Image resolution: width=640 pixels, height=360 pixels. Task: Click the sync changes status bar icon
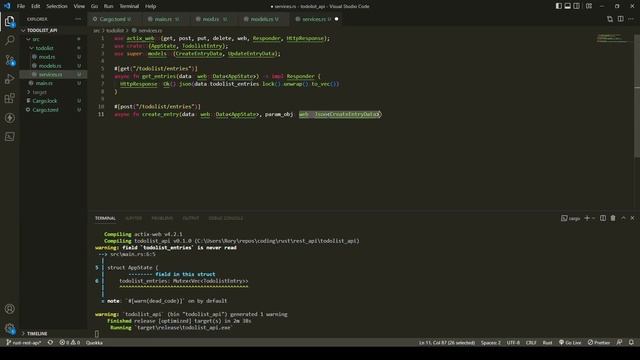(50, 342)
